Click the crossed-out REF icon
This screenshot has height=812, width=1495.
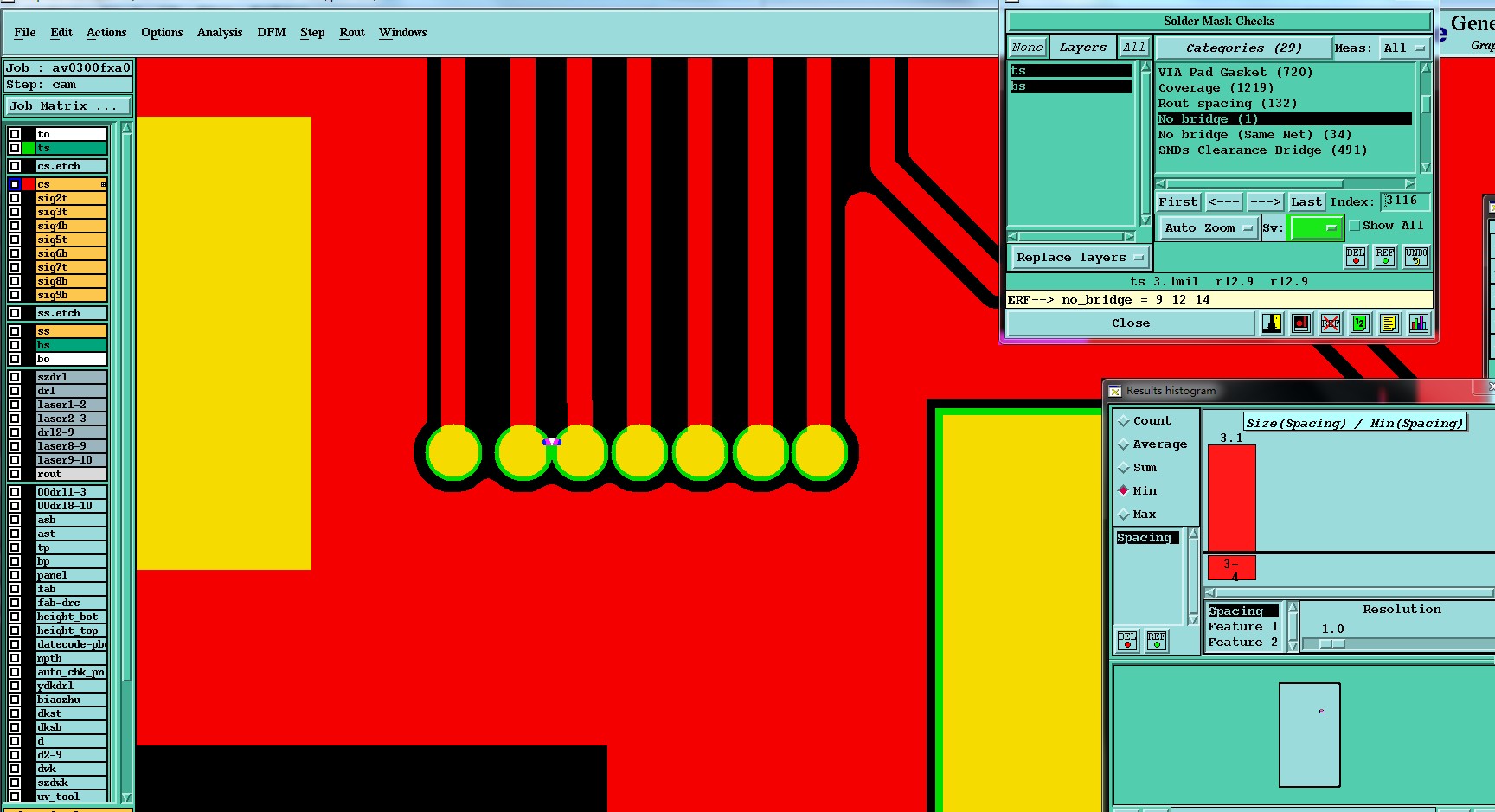[x=1331, y=323]
